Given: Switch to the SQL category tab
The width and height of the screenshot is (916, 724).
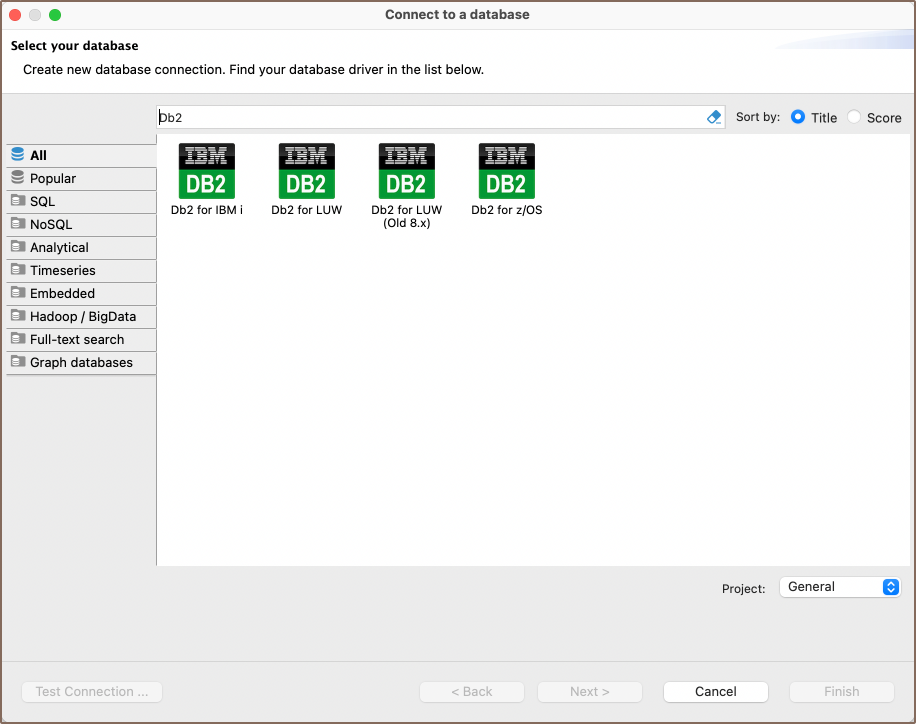Looking at the screenshot, I should tap(43, 201).
